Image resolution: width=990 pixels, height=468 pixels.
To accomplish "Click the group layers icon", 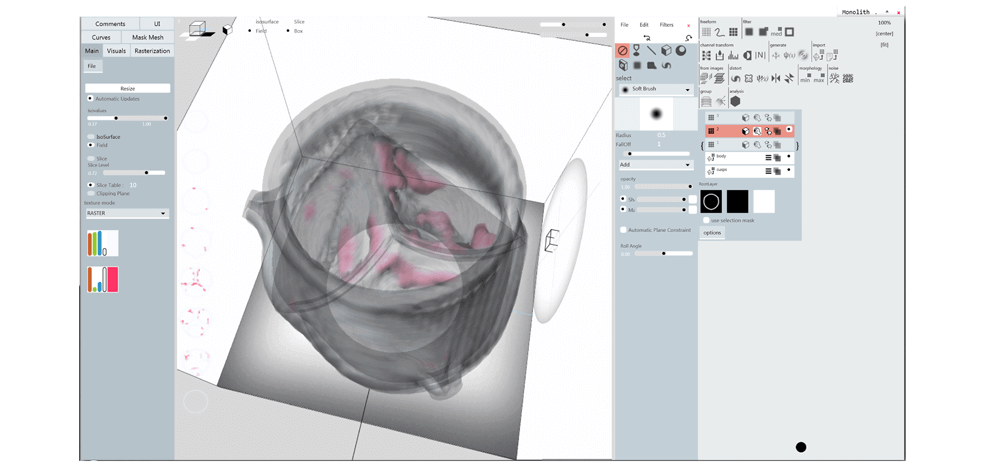I will [706, 101].
